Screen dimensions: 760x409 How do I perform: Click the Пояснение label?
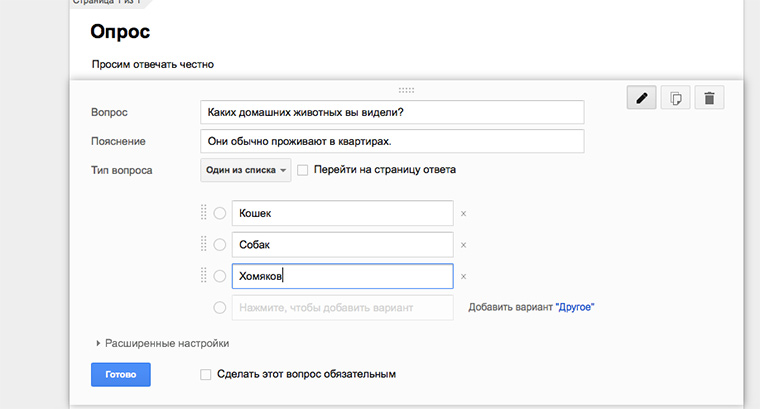(118, 142)
